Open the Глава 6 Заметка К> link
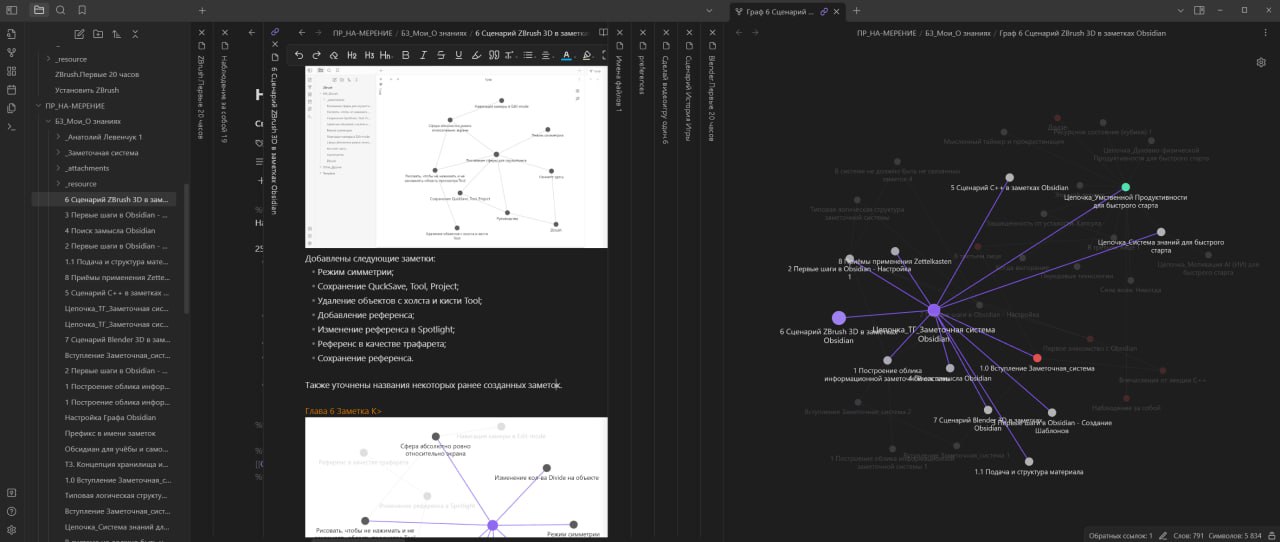The width and height of the screenshot is (1280, 542). [x=343, y=411]
